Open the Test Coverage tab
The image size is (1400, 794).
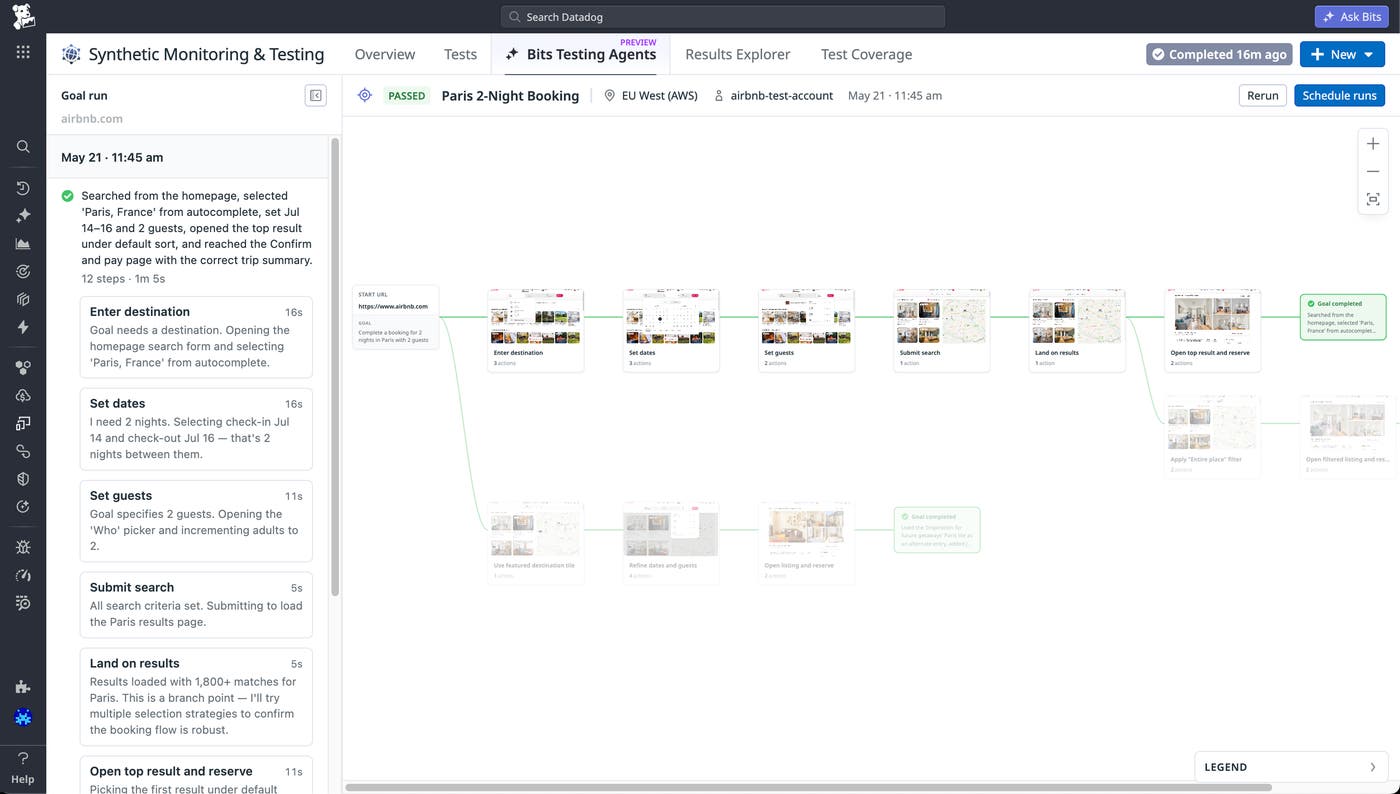pyautogui.click(x=866, y=54)
